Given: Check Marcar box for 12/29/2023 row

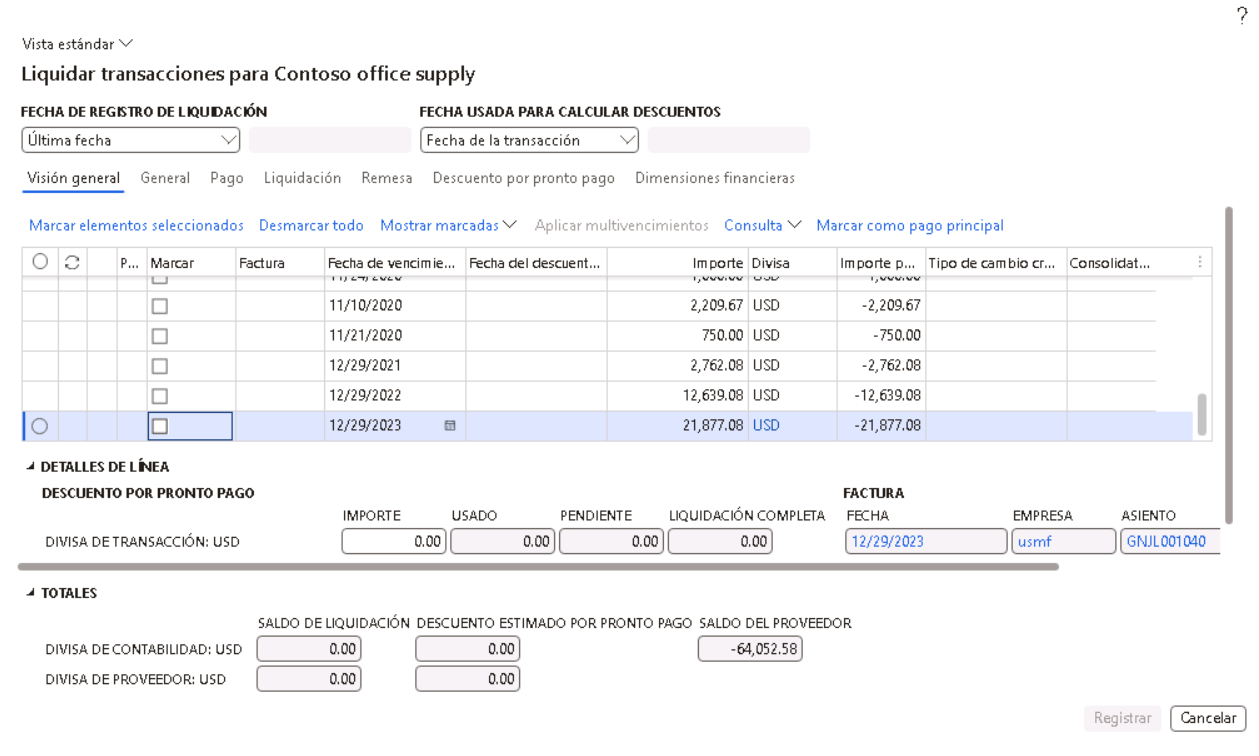Looking at the screenshot, I should (x=158, y=426).
